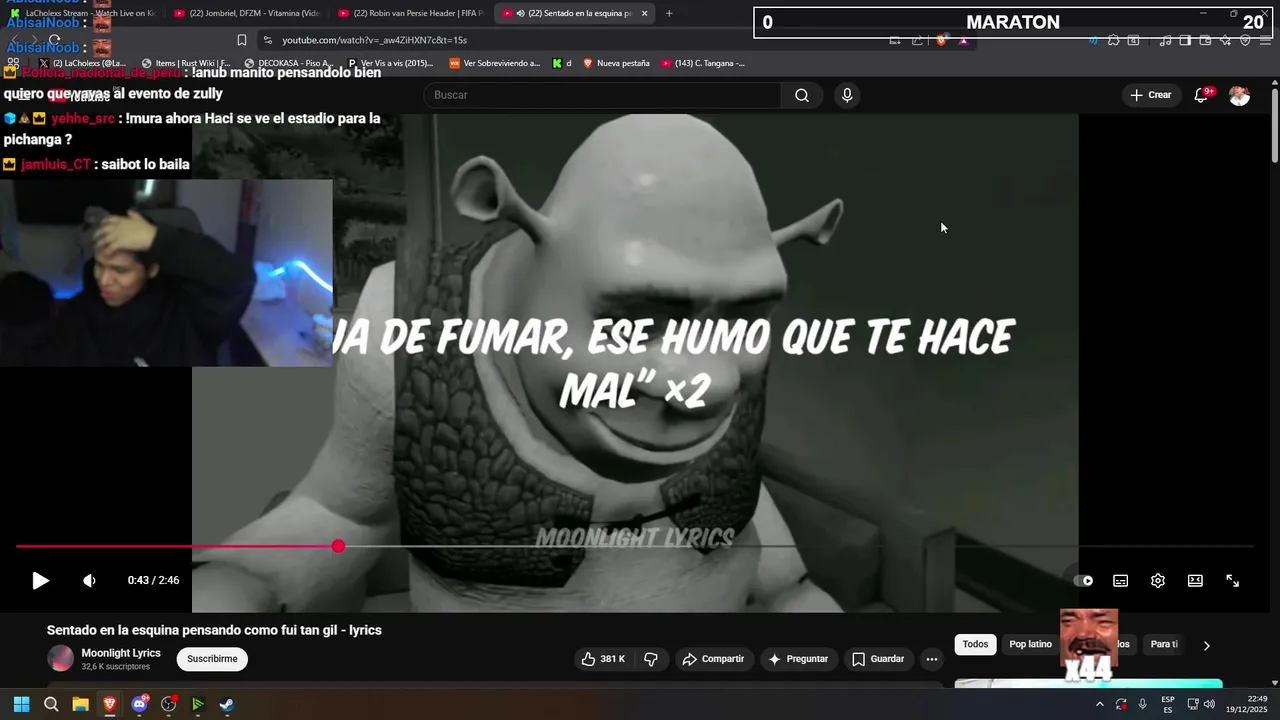Open the Windows Start menu
Image resolution: width=1280 pixels, height=720 pixels.
coord(21,704)
